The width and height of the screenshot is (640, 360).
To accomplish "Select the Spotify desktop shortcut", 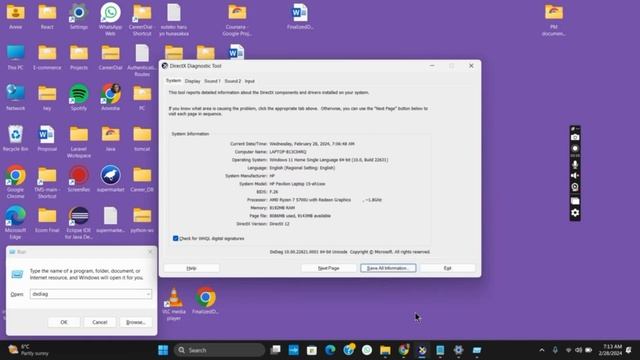I will point(79,98).
